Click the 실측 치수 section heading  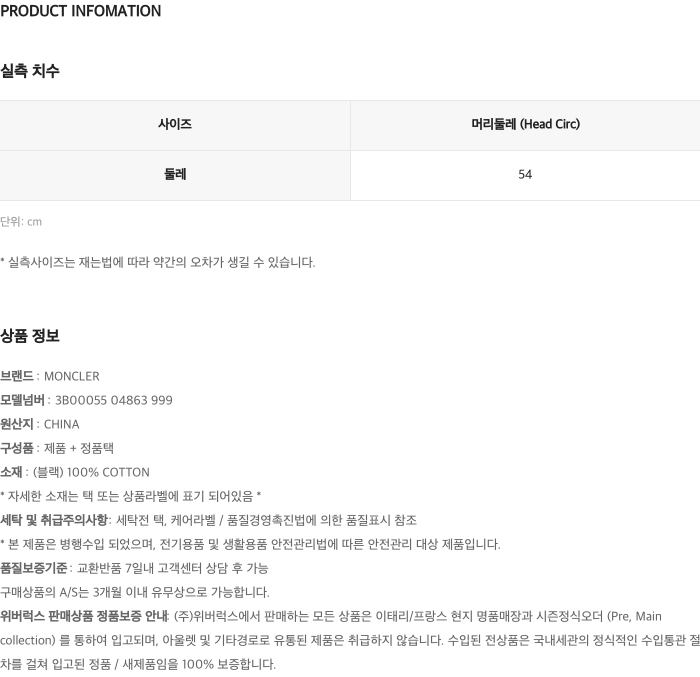[30, 71]
